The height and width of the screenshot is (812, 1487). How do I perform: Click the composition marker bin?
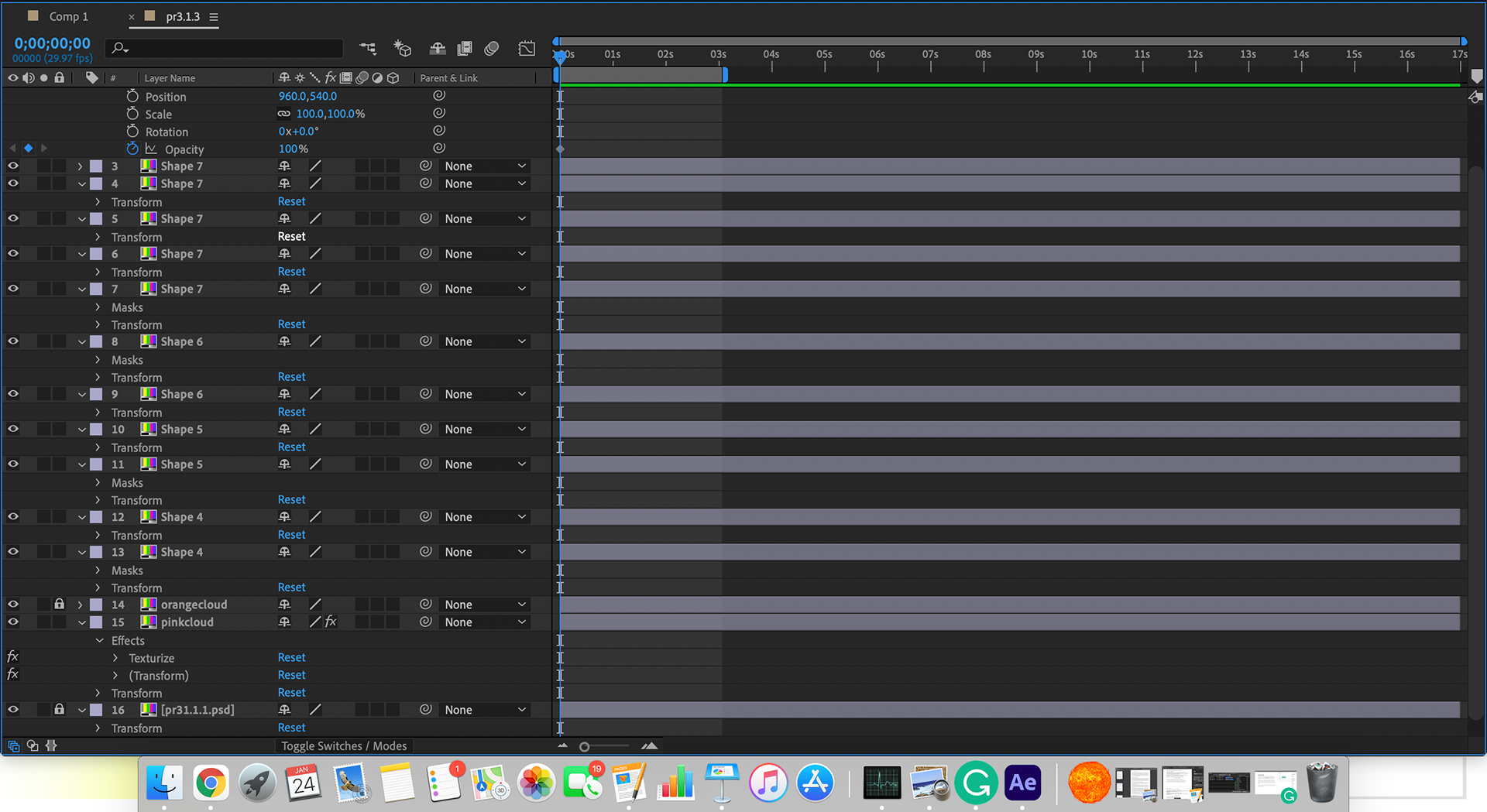click(1477, 76)
